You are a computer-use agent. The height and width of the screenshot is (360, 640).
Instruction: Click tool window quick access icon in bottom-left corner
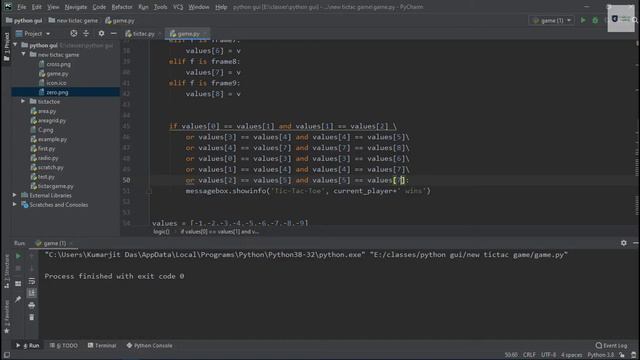[7, 355]
